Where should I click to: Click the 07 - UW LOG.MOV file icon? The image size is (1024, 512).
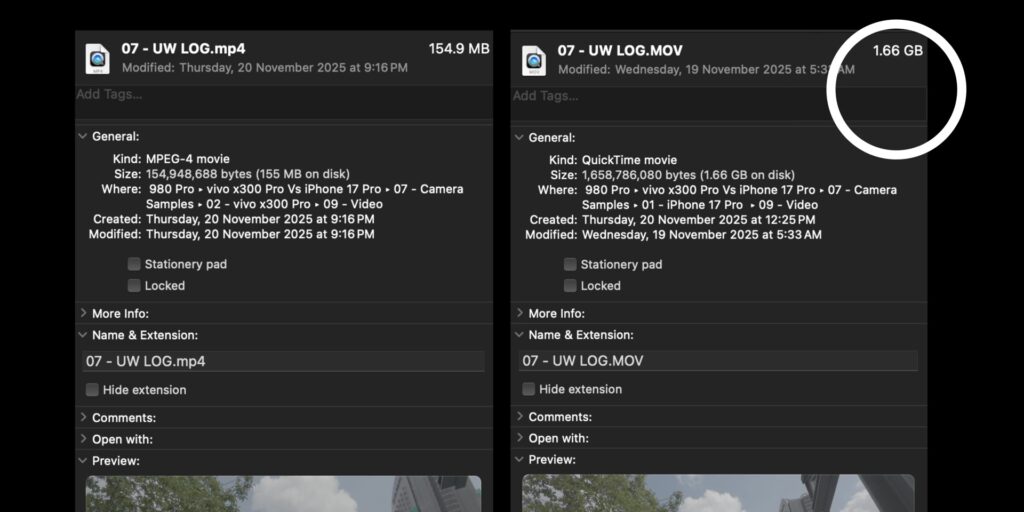534,60
